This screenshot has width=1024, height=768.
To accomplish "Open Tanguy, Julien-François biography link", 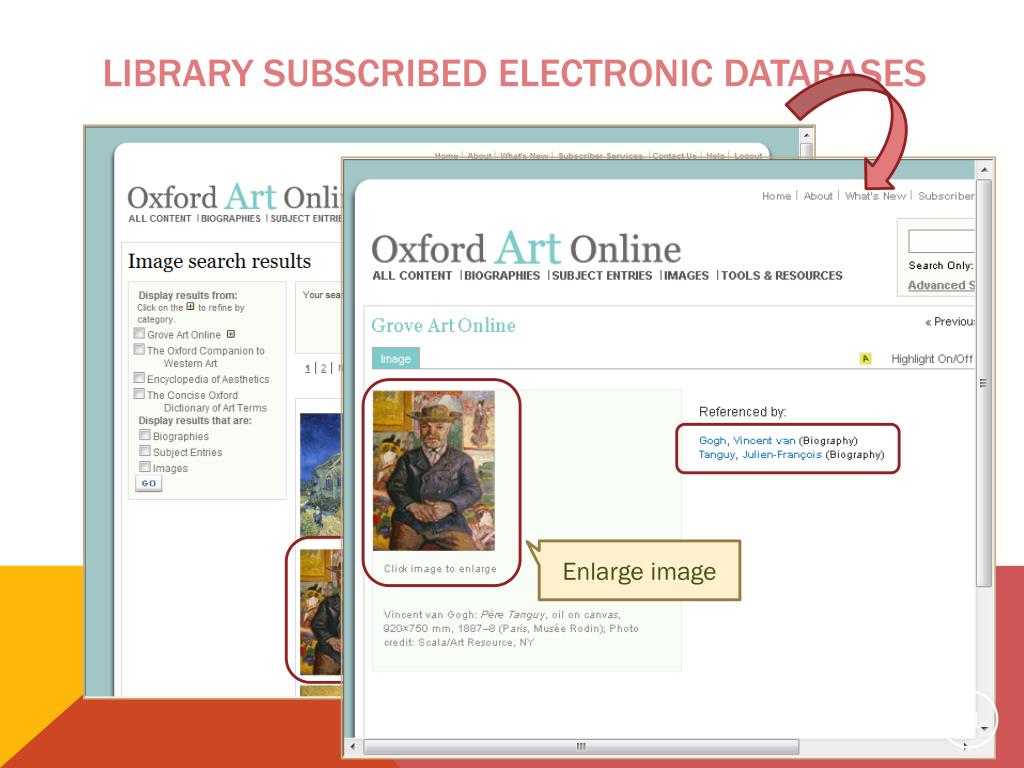I will click(x=760, y=455).
